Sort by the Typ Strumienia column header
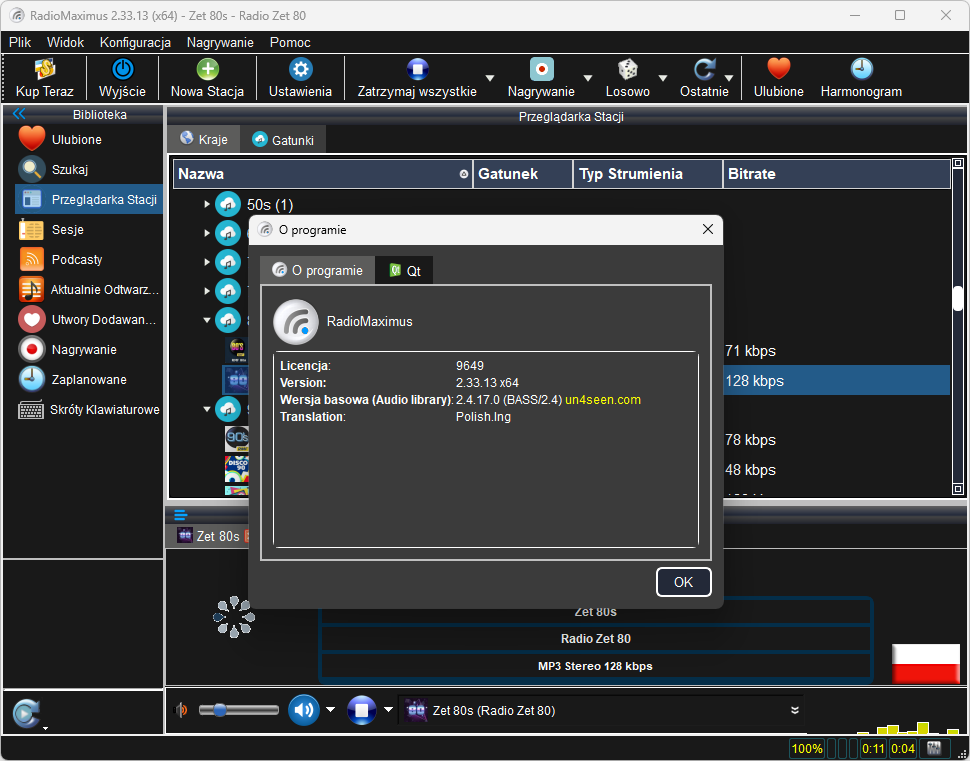The width and height of the screenshot is (970, 761). pyautogui.click(x=648, y=174)
